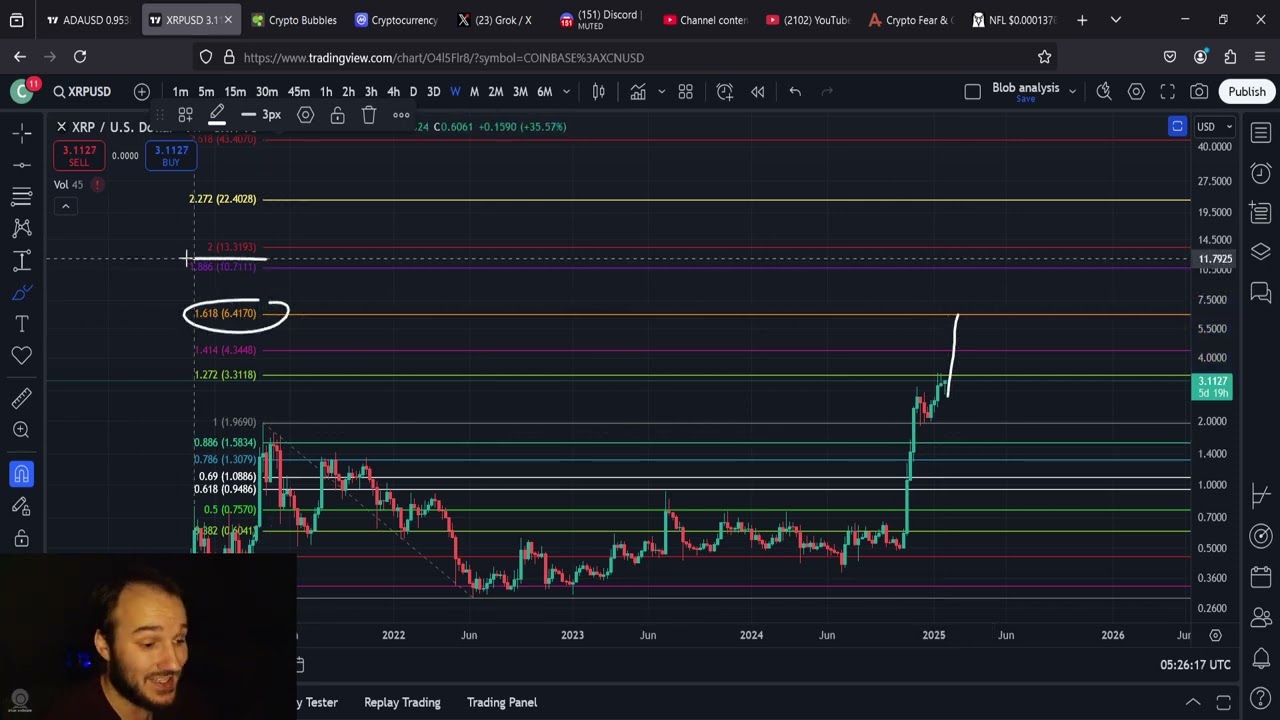Open the Blob analysis layout dropdown
Image resolution: width=1280 pixels, height=720 pixels.
pyautogui.click(x=1072, y=92)
